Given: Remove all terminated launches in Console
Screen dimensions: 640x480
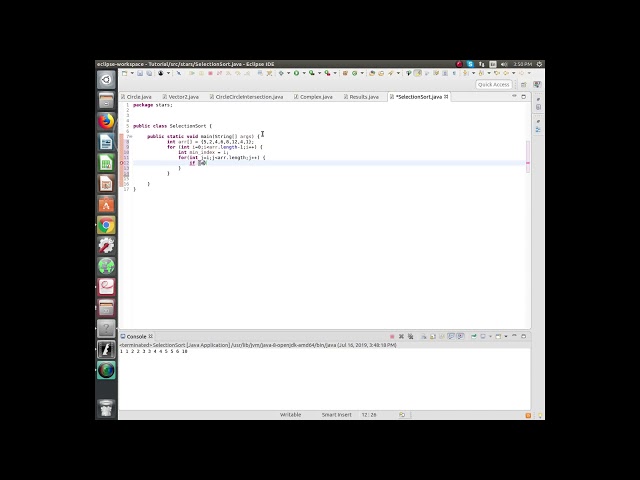Looking at the screenshot, I should click(410, 336).
